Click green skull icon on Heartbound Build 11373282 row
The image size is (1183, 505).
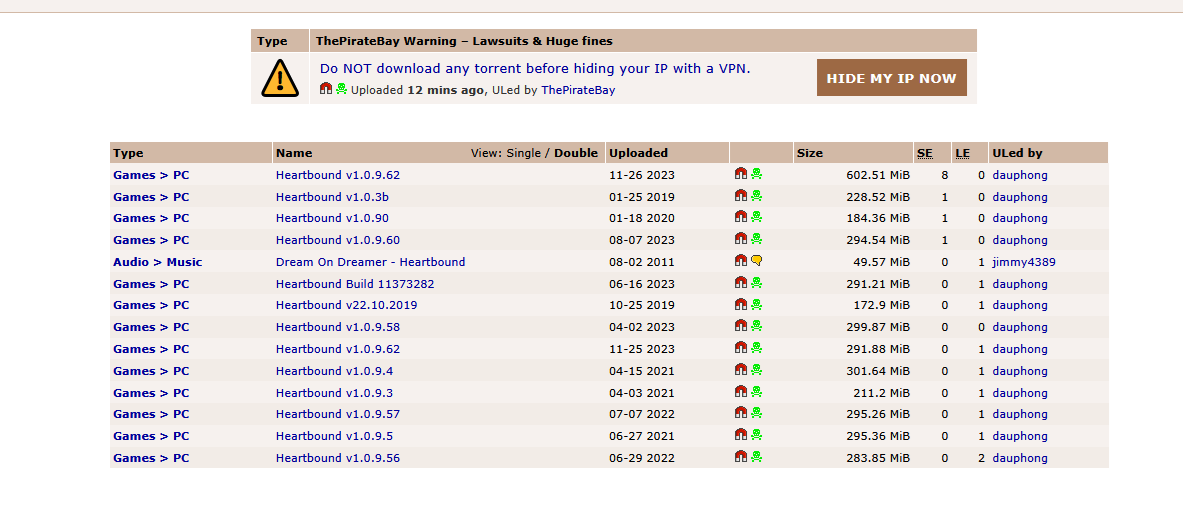[x=756, y=282]
